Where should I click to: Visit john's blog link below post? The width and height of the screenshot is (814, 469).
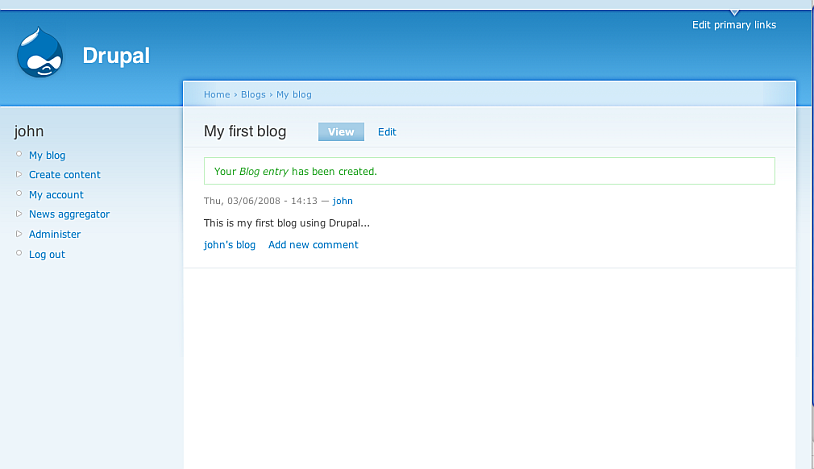230,245
